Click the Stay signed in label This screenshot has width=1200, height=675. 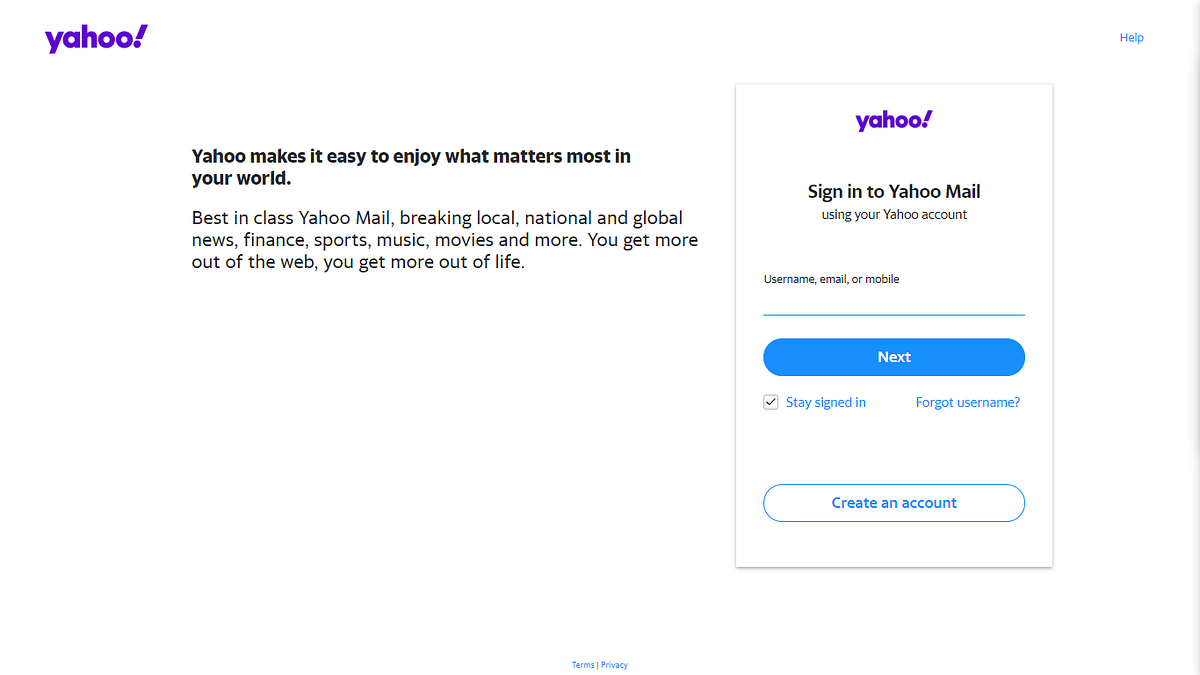click(825, 401)
